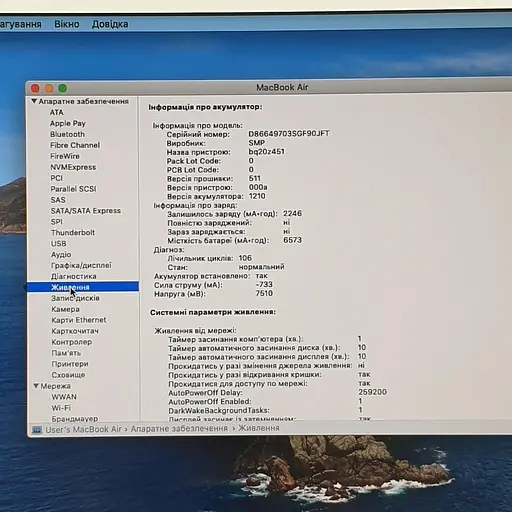Screen dimensions: 512x512
Task: Minimize window with yellow button
Action: [49, 88]
